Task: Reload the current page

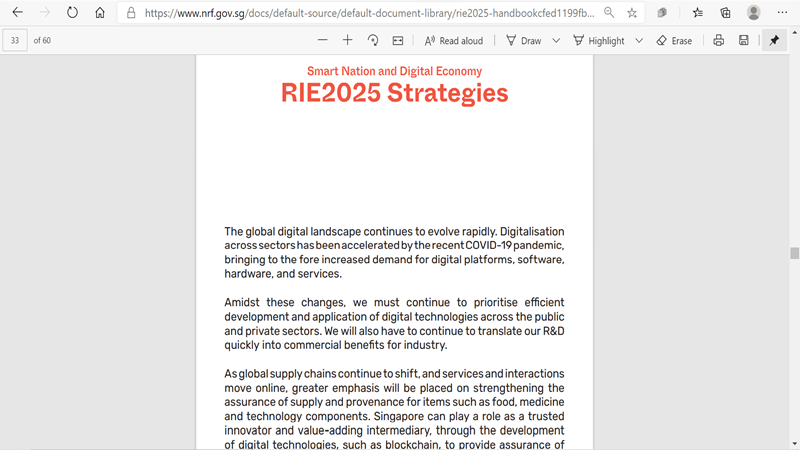Action: point(72,13)
